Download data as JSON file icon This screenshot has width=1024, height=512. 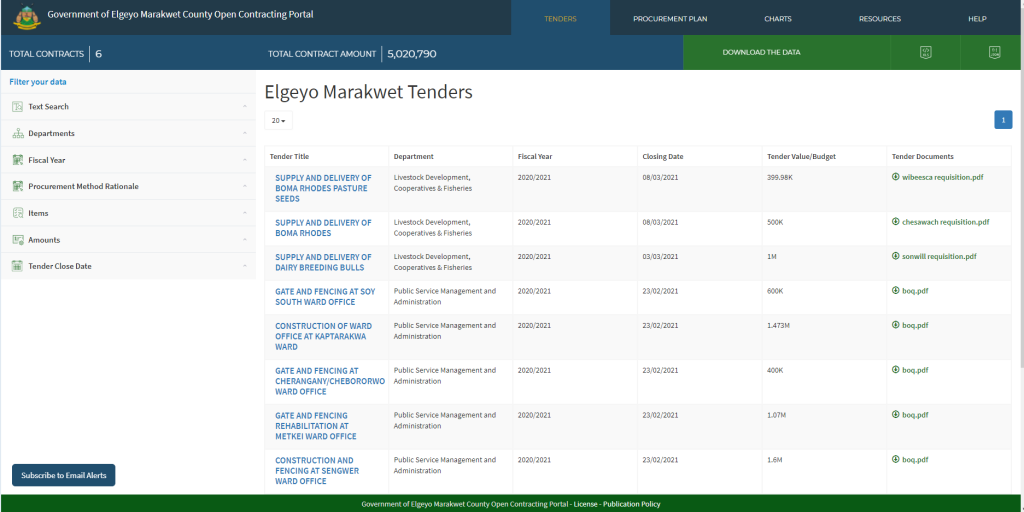994,52
